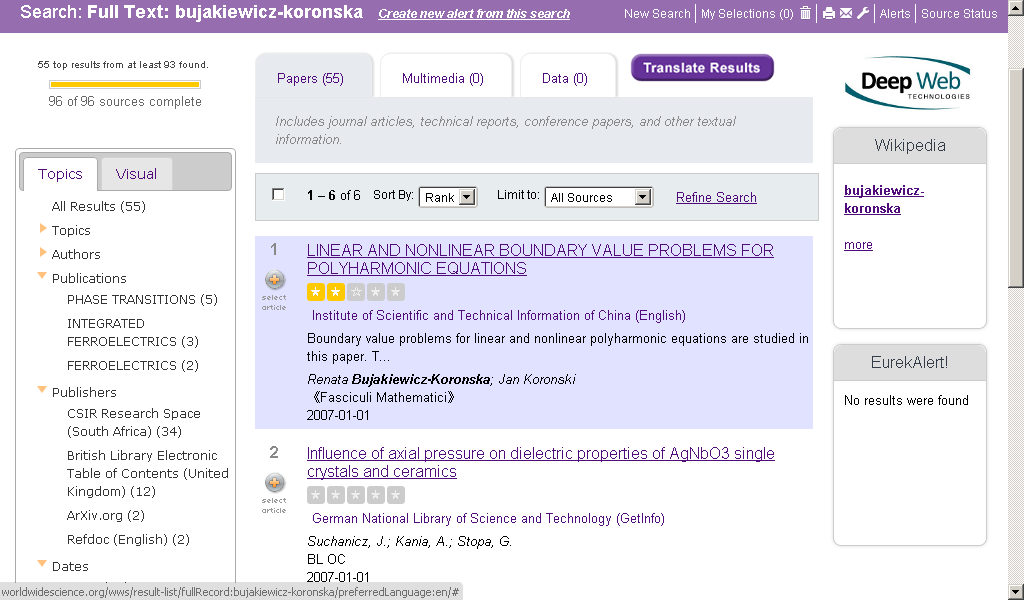Image resolution: width=1024 pixels, height=600 pixels.
Task: Click the page vertical scrollbar thumb
Action: click(1016, 178)
